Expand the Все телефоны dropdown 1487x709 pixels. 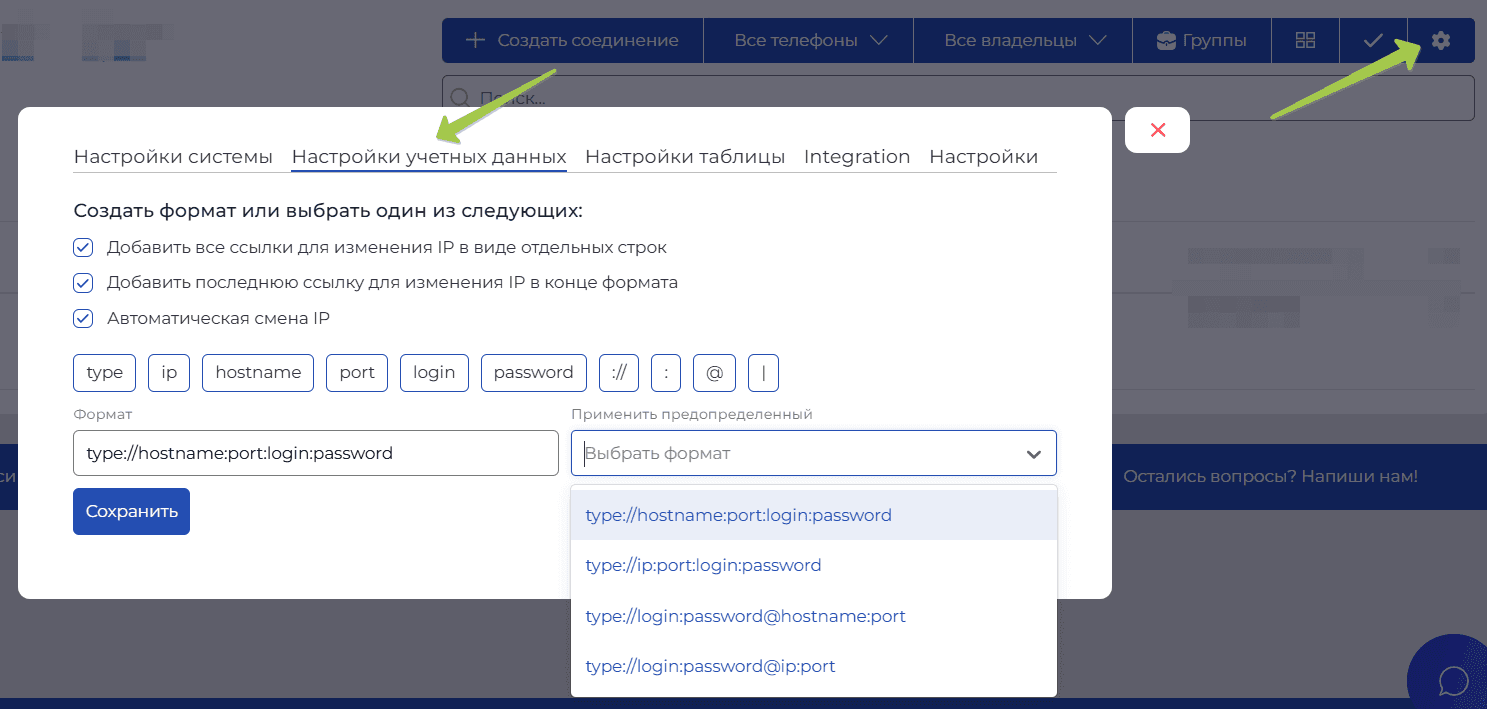(809, 41)
